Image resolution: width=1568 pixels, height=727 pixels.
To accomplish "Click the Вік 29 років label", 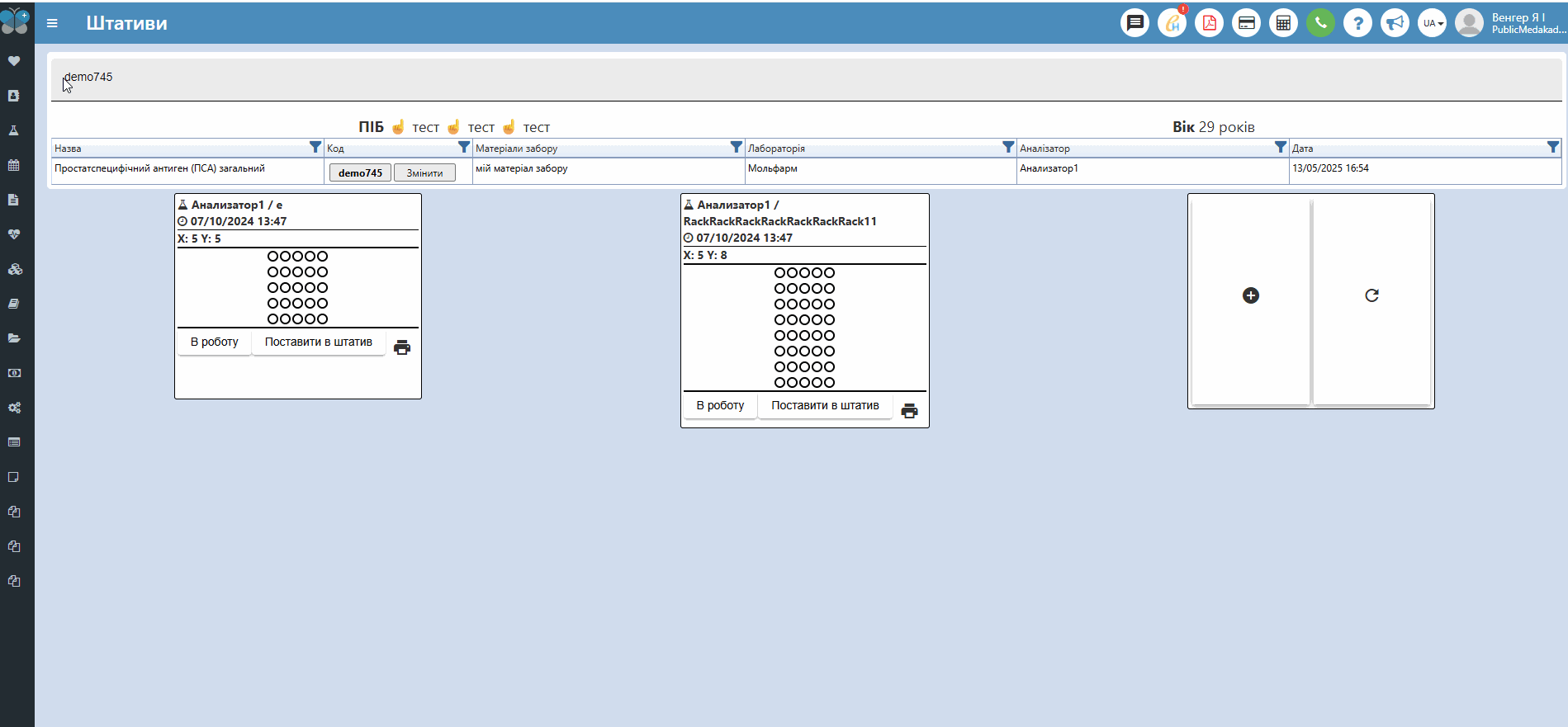I will pyautogui.click(x=1214, y=127).
